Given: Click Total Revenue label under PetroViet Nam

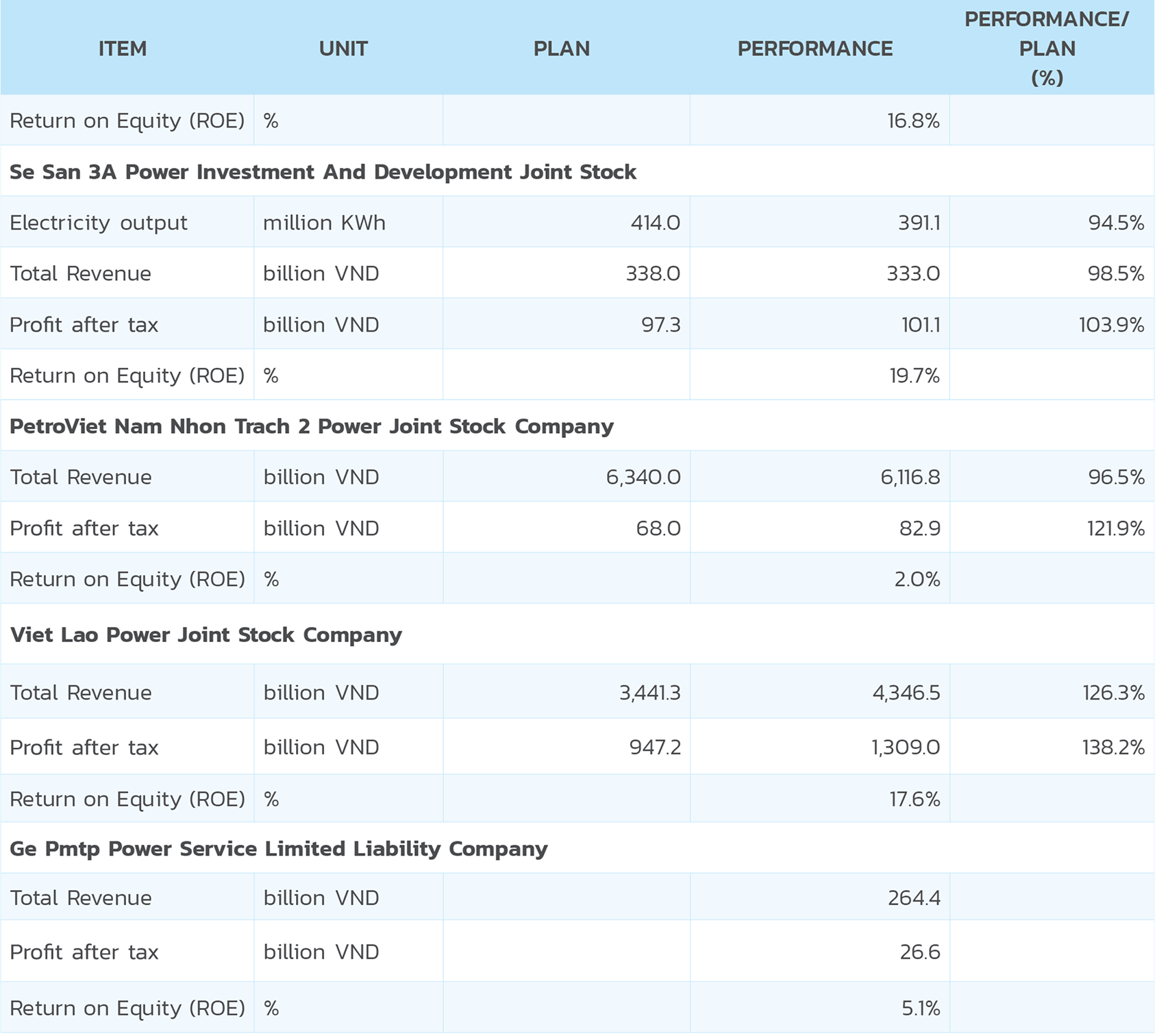Looking at the screenshot, I should [80, 477].
